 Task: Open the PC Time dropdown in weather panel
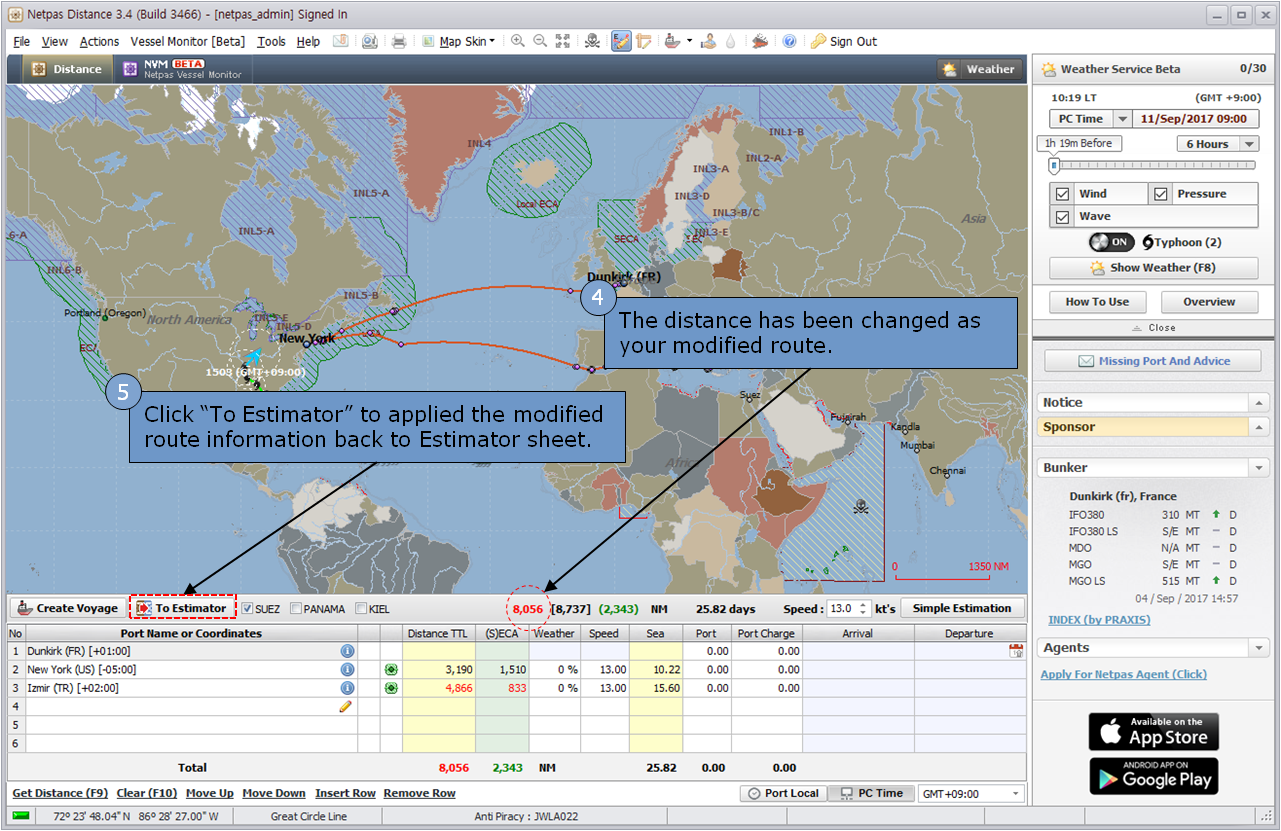(1122, 118)
